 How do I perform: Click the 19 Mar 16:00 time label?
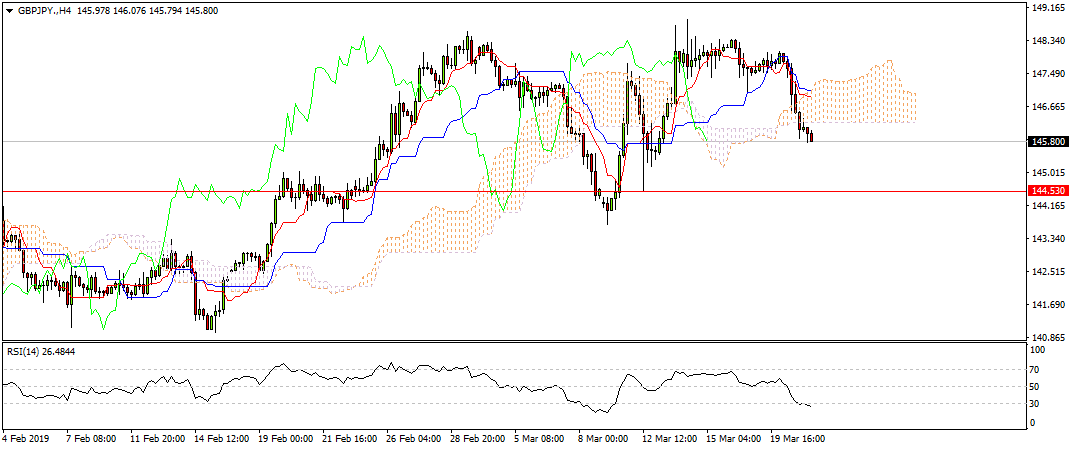(x=799, y=438)
